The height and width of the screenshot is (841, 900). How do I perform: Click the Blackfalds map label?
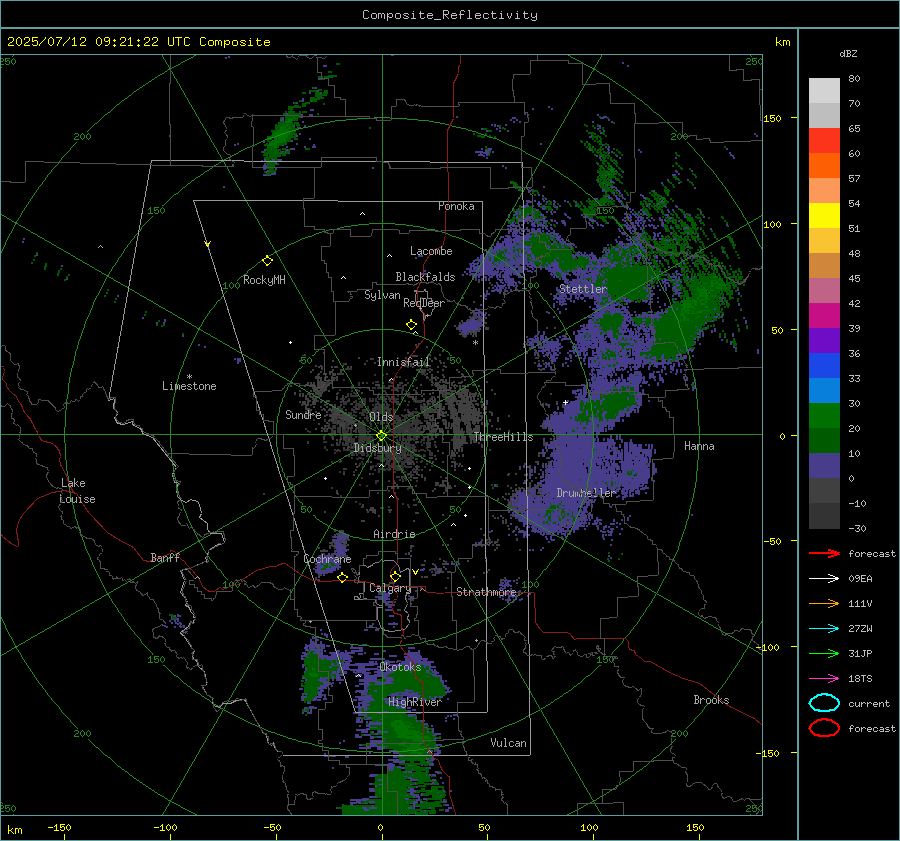(425, 277)
